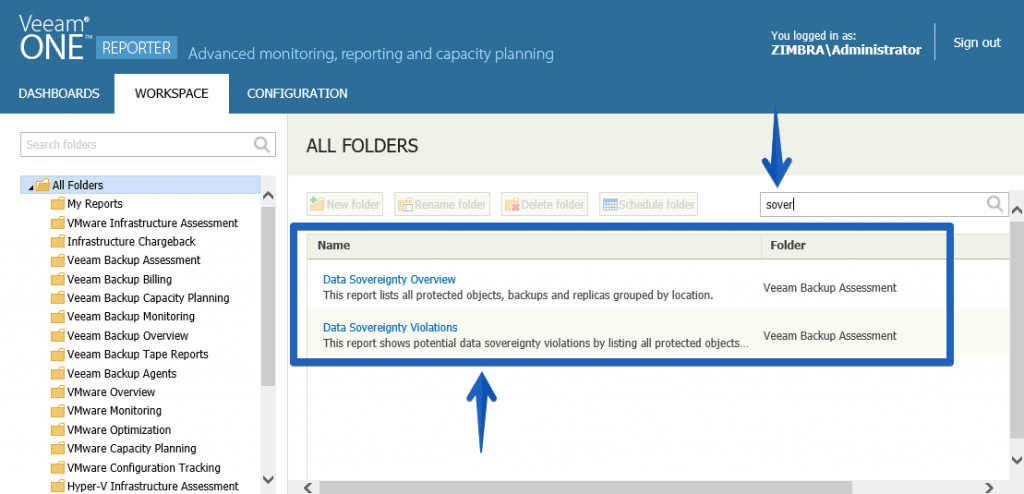
Task: Click folder icon beside Veeam Backup Tape Reports
Action: [x=58, y=354]
